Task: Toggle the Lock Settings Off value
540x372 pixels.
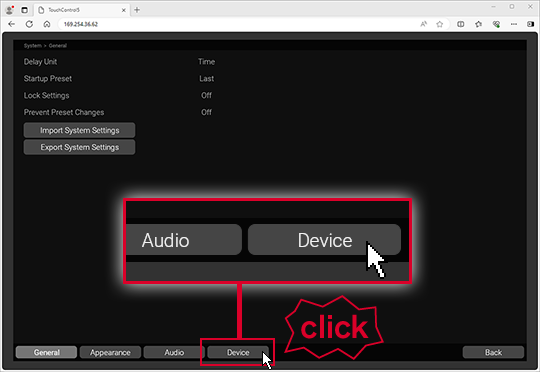Action: 207,95
